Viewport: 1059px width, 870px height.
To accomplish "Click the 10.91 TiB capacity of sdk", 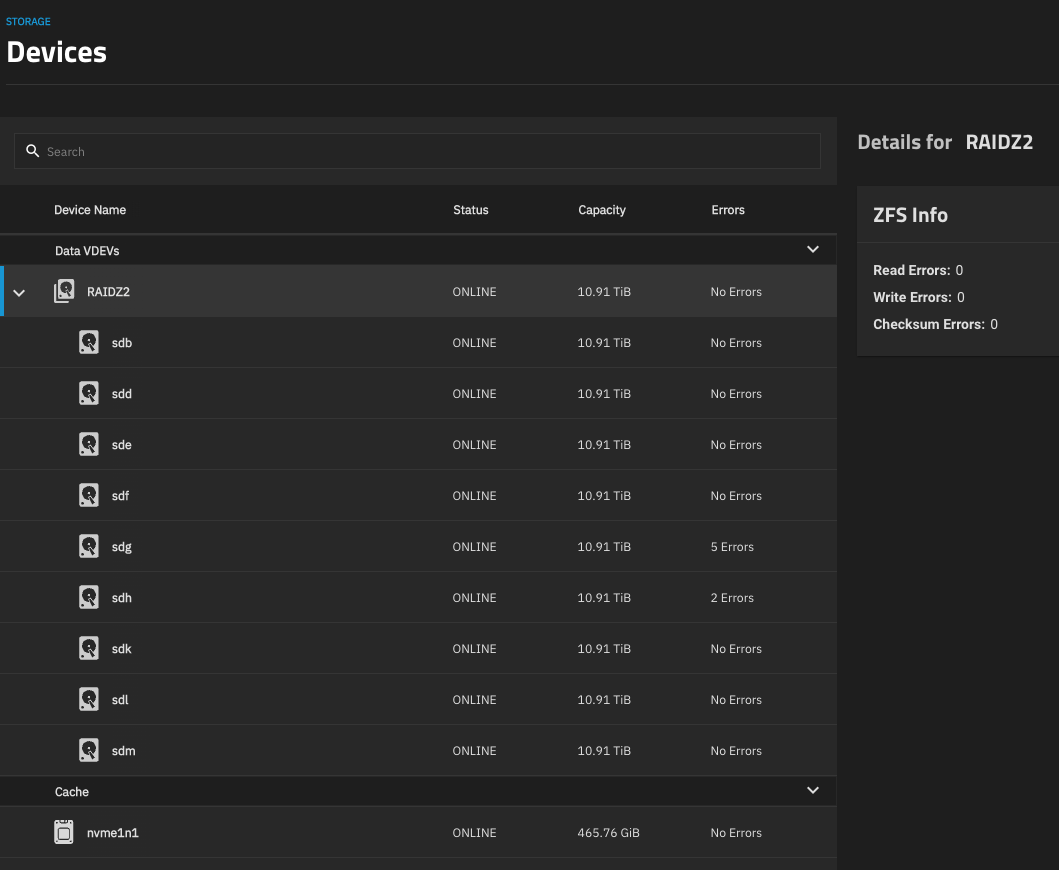I will 604,648.
